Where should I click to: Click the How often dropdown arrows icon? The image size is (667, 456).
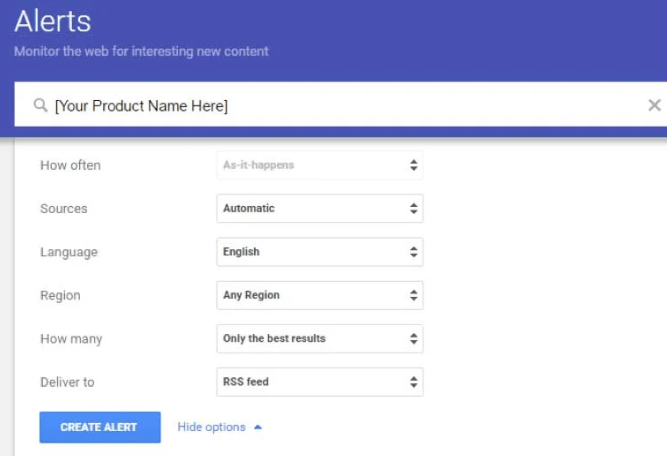click(x=413, y=165)
